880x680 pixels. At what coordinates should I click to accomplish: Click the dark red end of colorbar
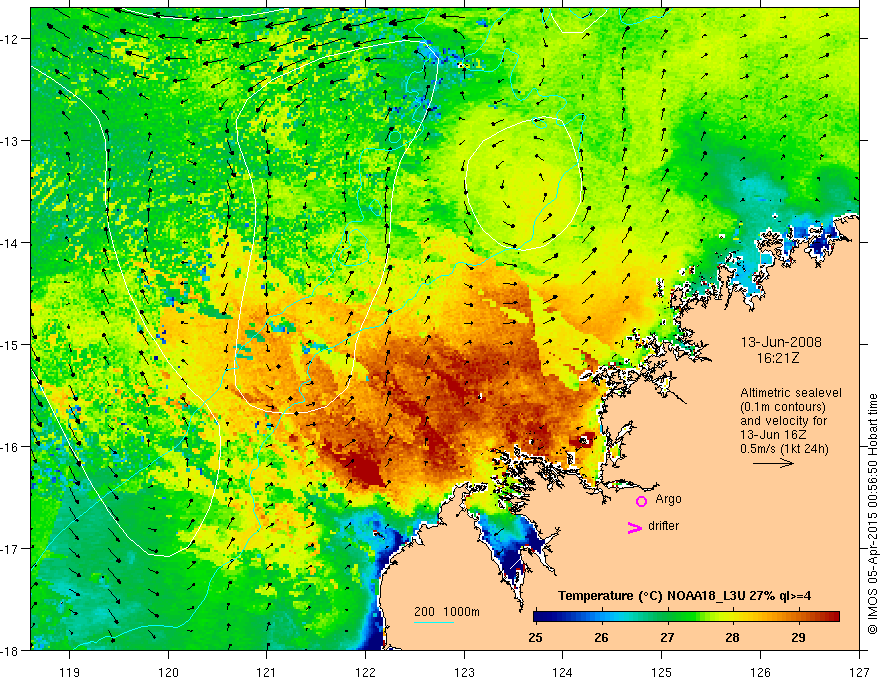(x=832, y=617)
